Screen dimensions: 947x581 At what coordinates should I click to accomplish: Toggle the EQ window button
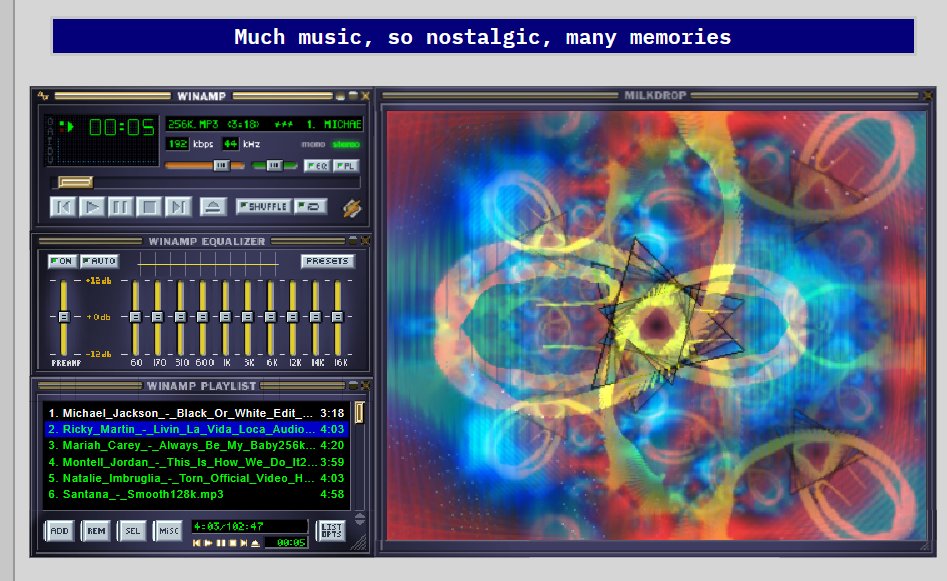(x=317, y=165)
